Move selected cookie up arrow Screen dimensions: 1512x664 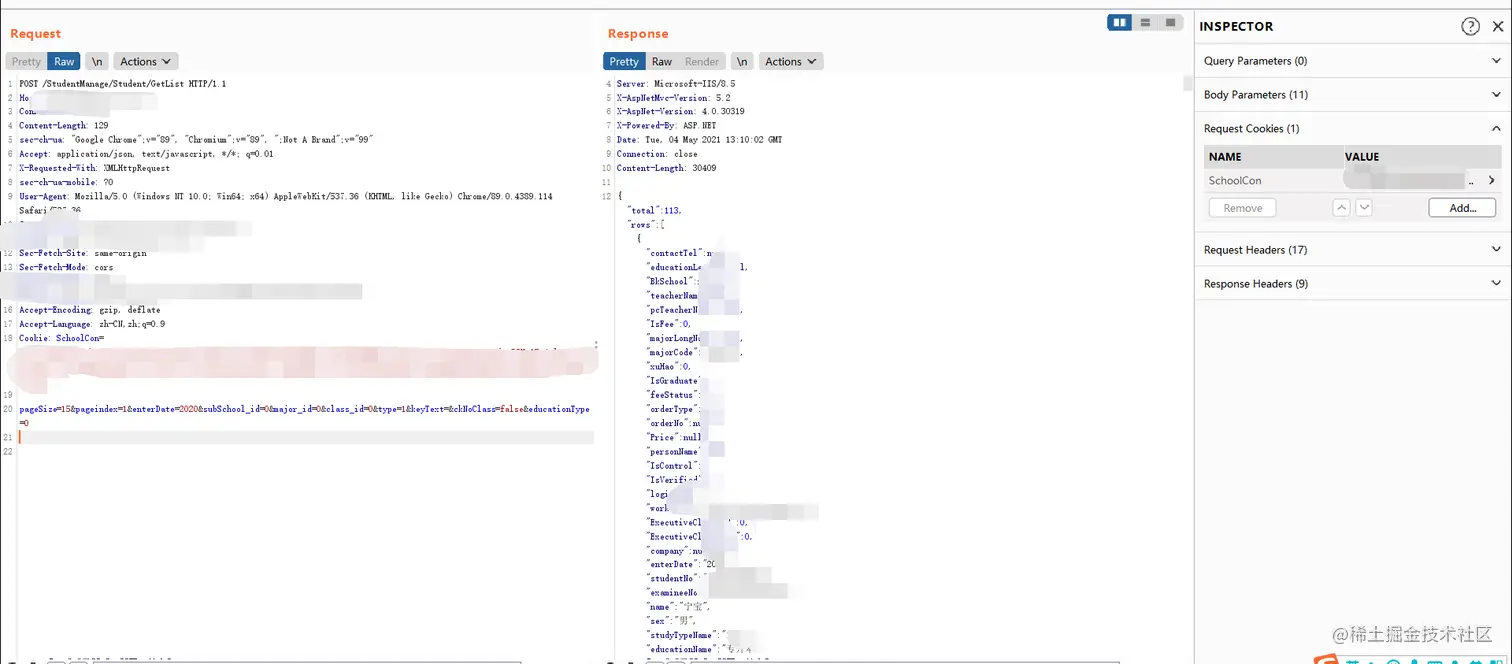[1342, 208]
